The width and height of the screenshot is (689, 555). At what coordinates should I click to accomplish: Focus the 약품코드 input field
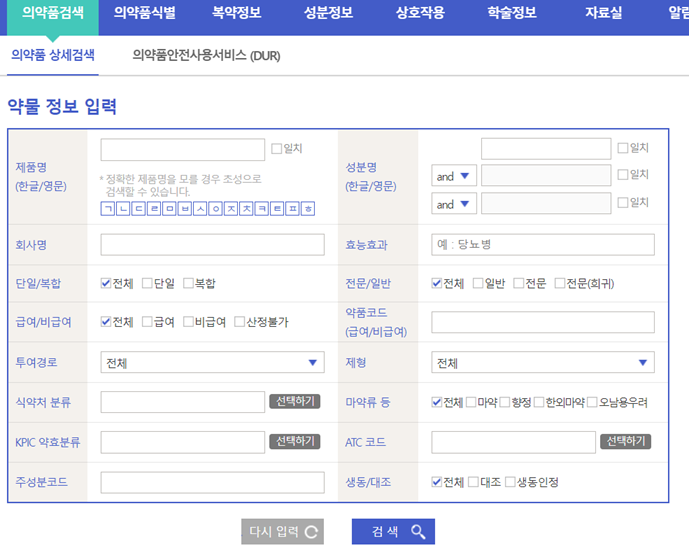point(543,322)
